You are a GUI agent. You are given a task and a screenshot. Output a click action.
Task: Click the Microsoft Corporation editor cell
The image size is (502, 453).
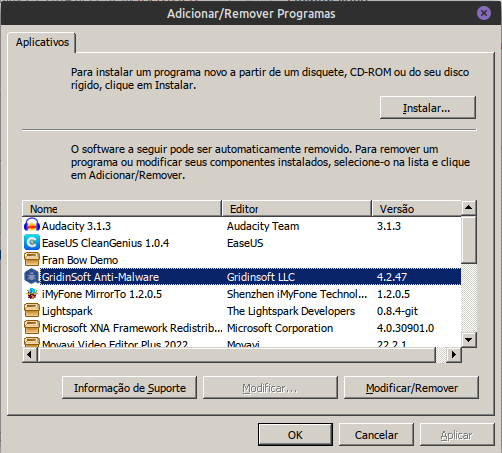click(x=280, y=328)
